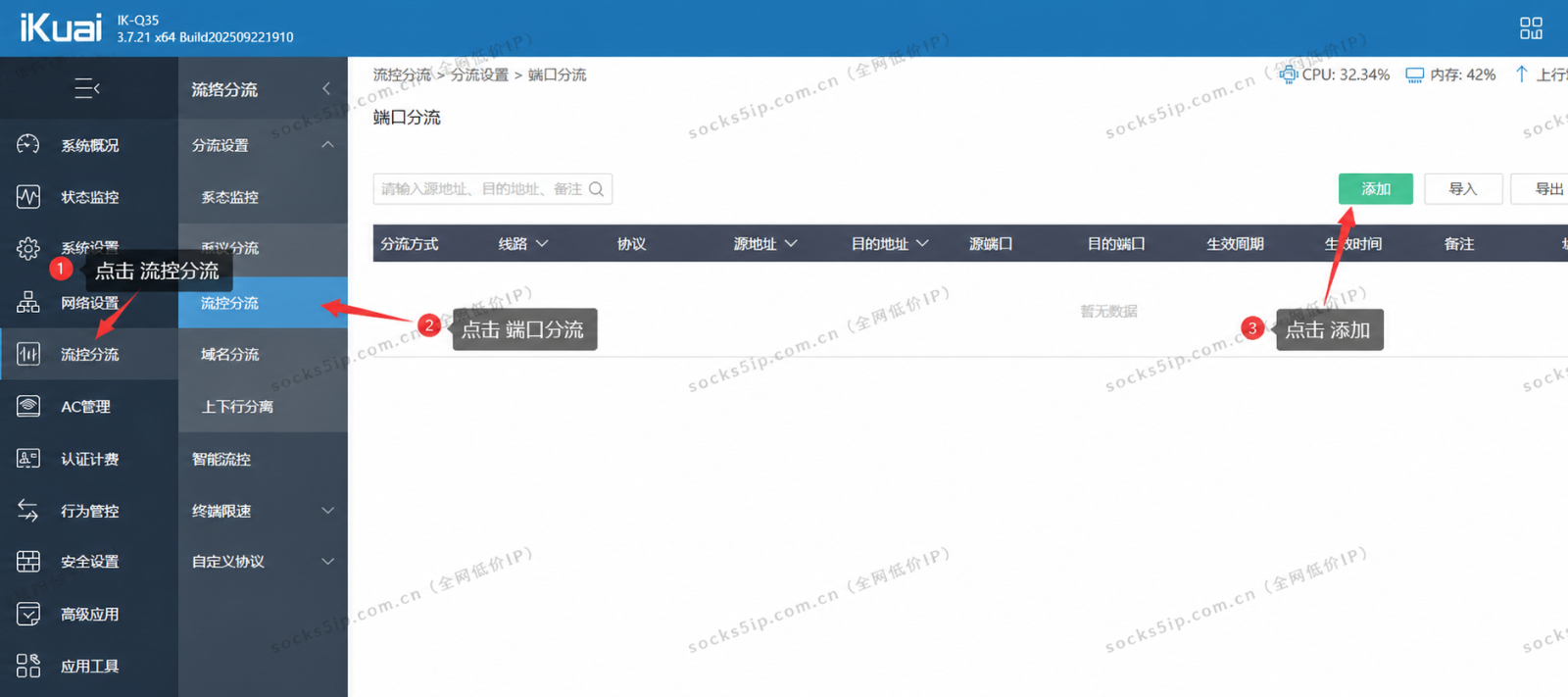Open 高级应用 via its checkmark box icon
Viewport: 1568px width, 697px height.
coord(28,614)
